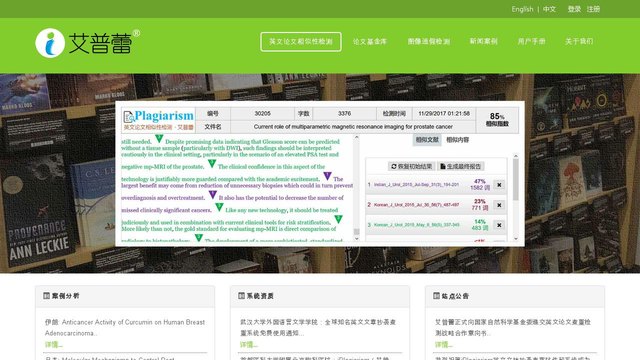The height and width of the screenshot is (360, 640).
Task: Click purple marker before 'The largest benefit'
Action: (x=327, y=176)
